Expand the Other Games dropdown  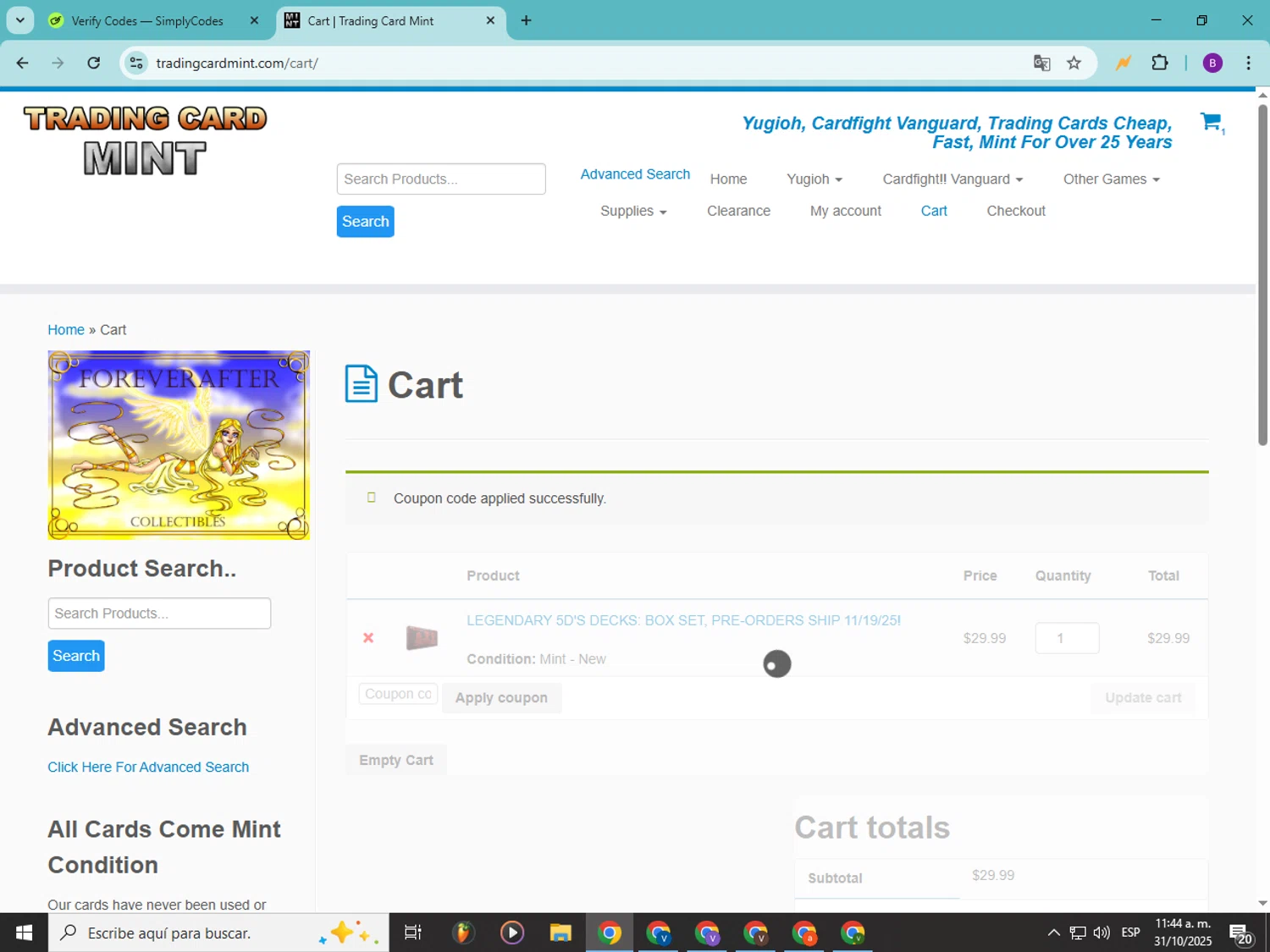click(1111, 179)
